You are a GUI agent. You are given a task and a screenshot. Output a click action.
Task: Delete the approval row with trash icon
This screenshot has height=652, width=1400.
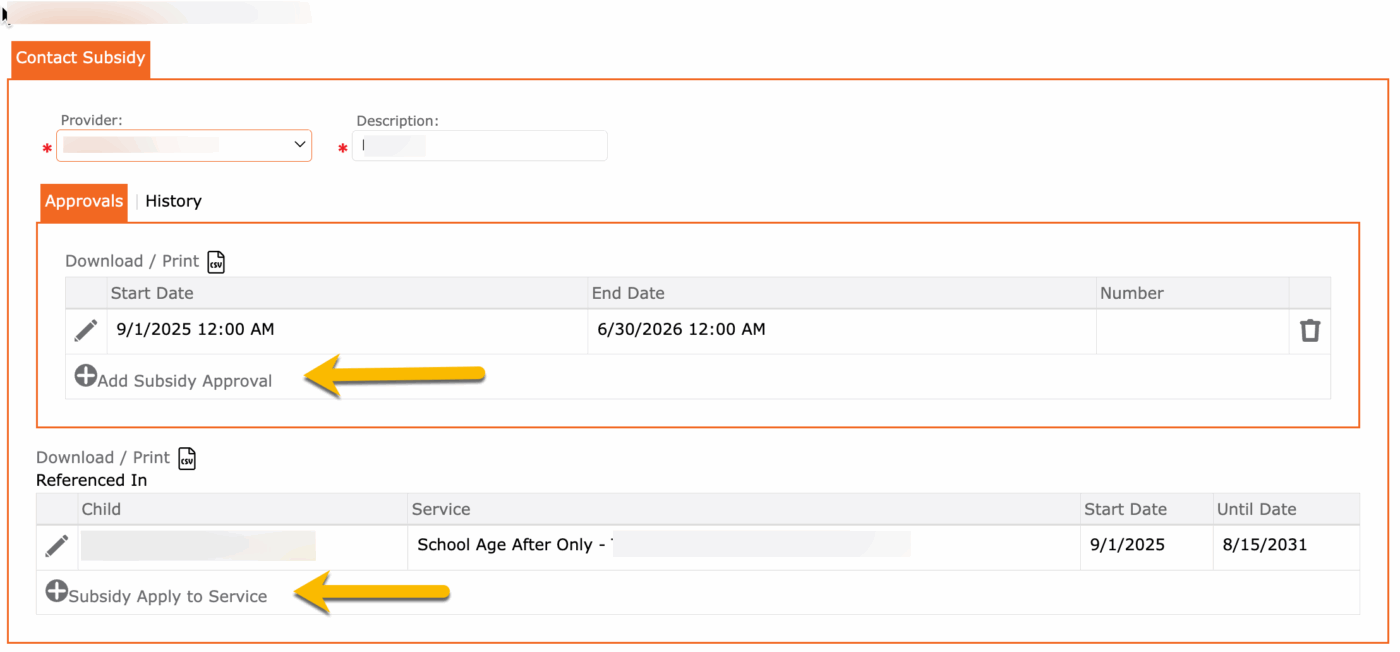pos(1309,330)
